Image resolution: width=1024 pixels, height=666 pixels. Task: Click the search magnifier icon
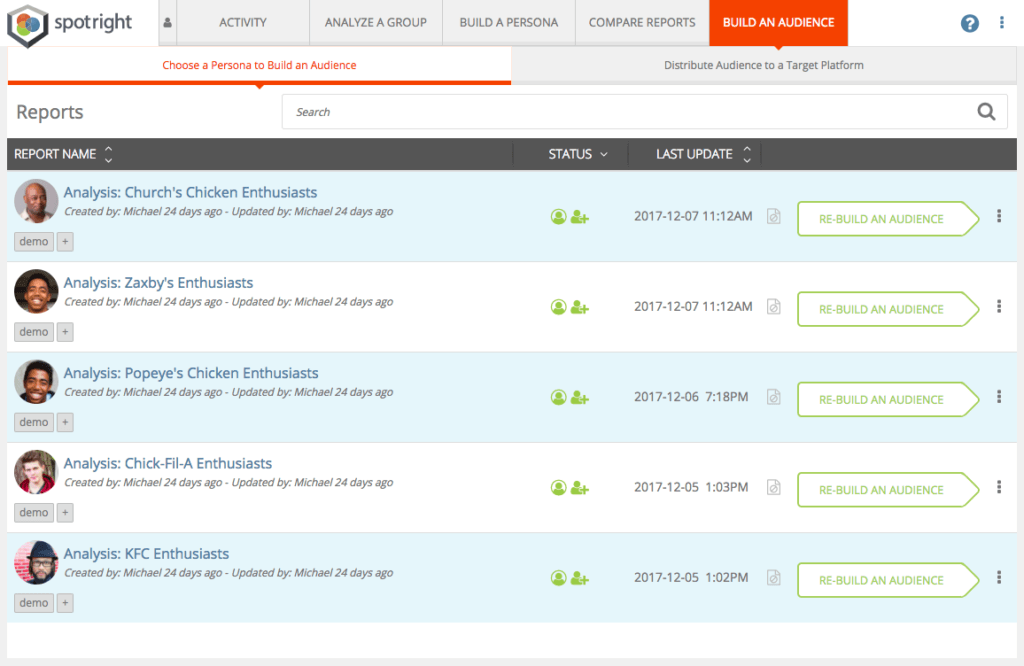[x=986, y=112]
